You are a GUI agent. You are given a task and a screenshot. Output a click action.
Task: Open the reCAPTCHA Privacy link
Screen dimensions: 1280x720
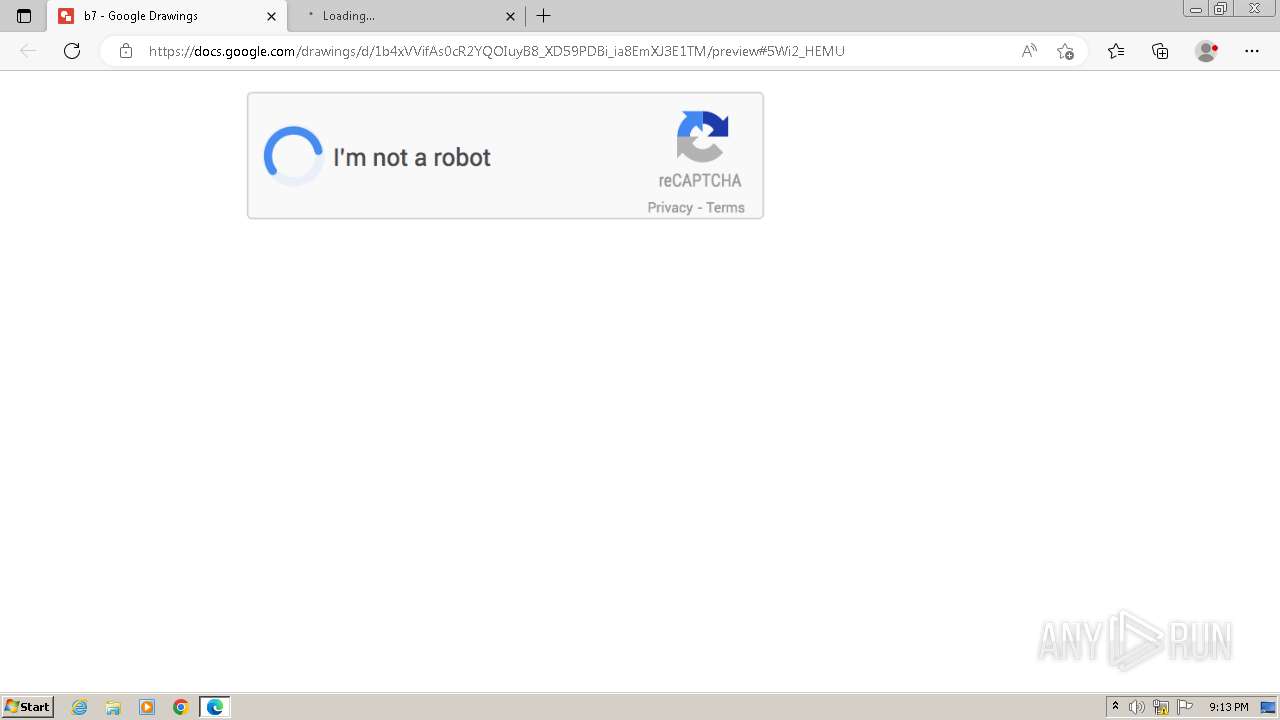pos(670,208)
